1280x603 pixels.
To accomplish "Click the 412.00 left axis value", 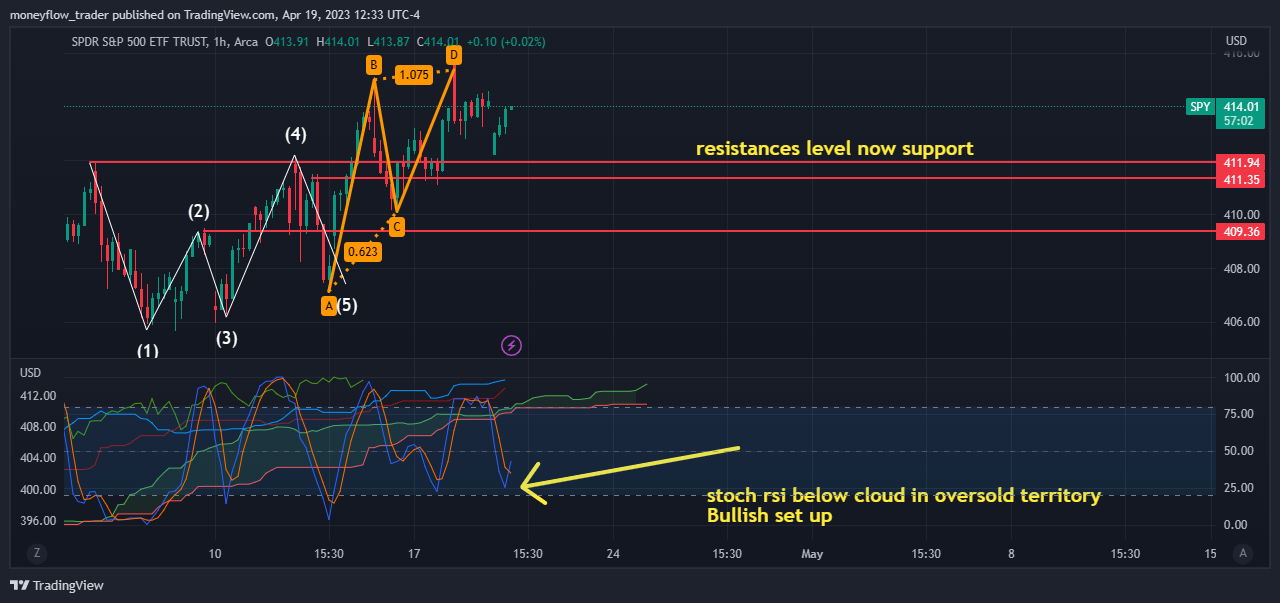I will 38,396.
